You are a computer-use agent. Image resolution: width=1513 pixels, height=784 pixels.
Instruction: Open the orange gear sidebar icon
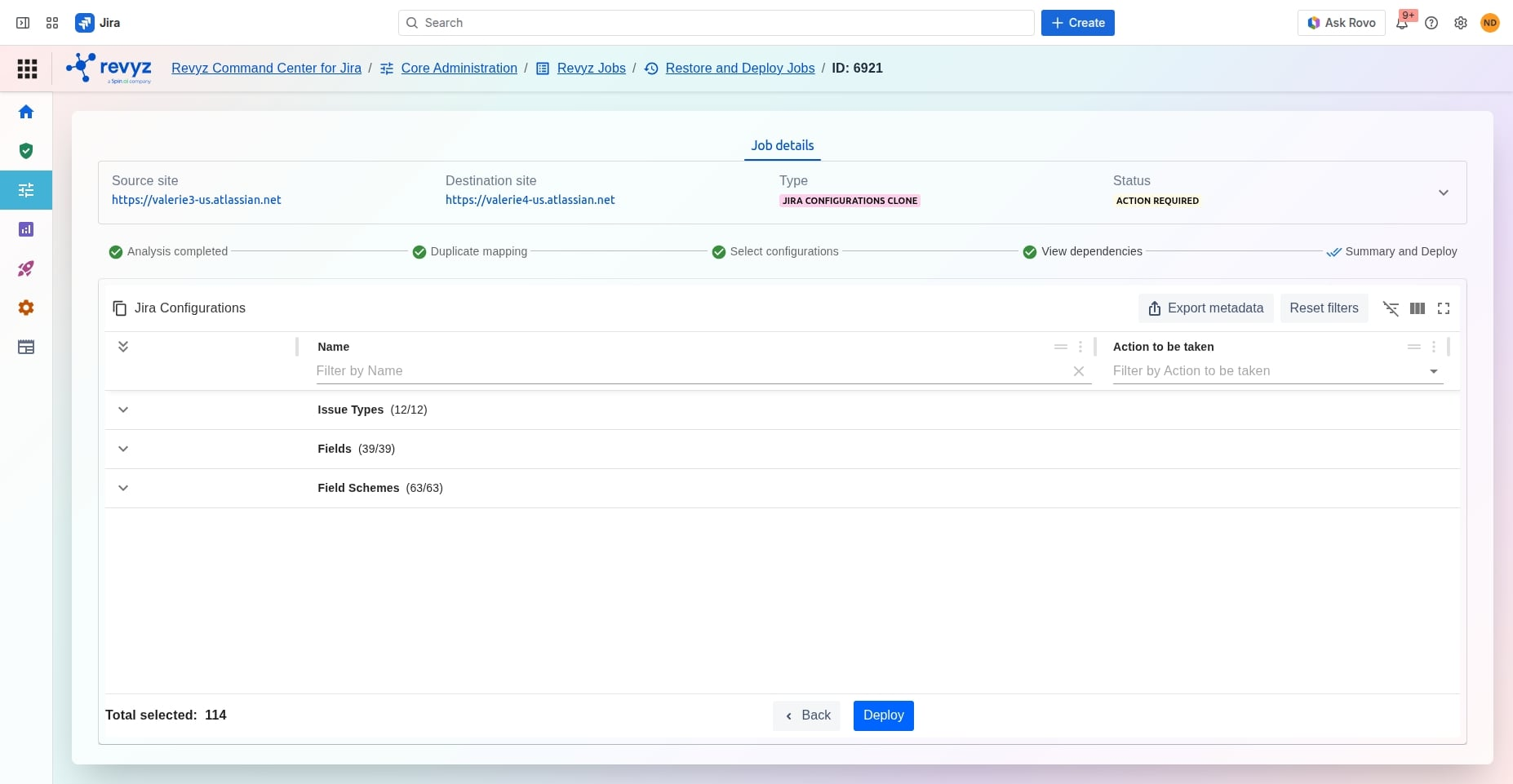pos(26,308)
